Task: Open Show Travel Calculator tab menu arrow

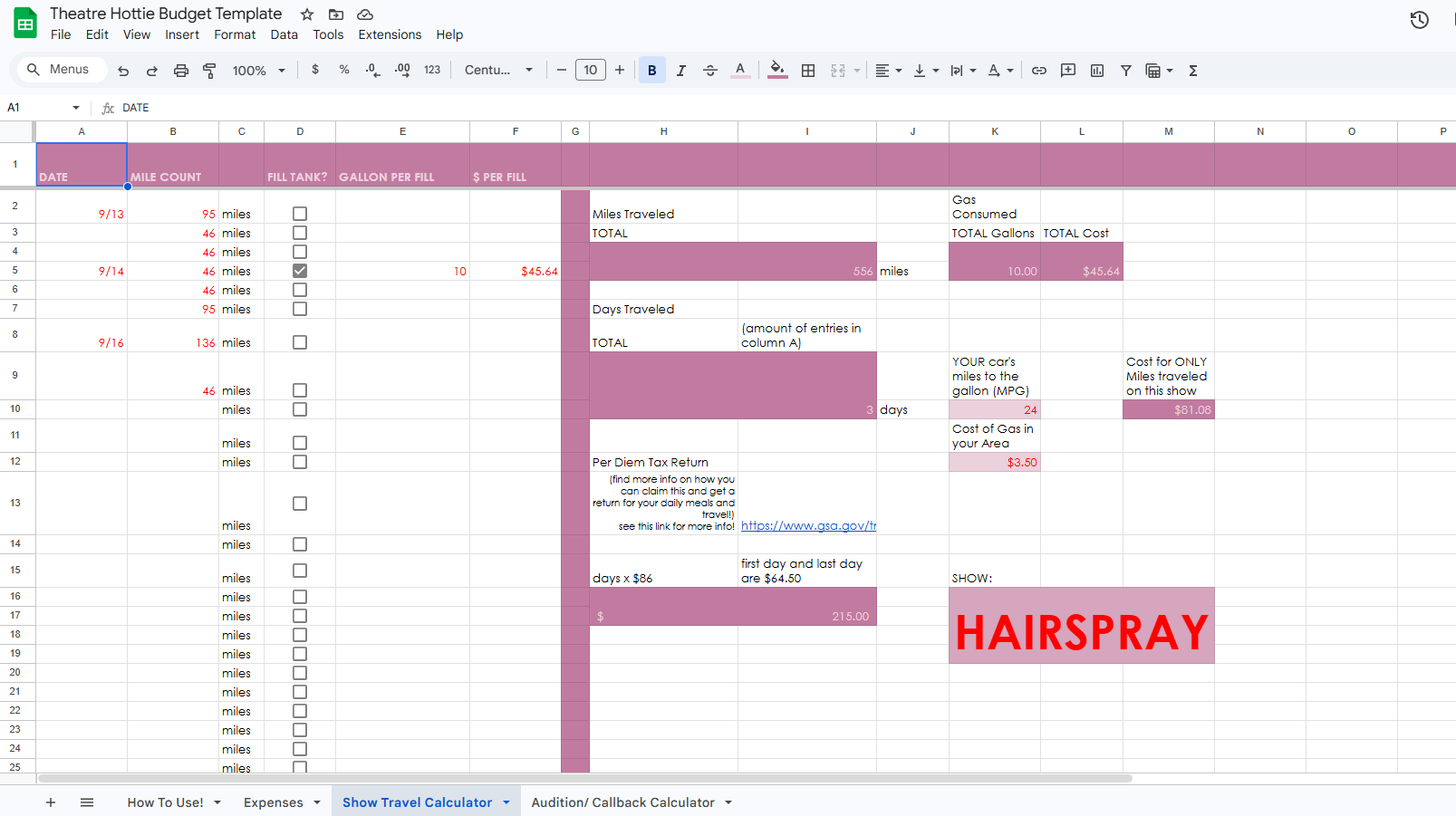Action: 506,802
